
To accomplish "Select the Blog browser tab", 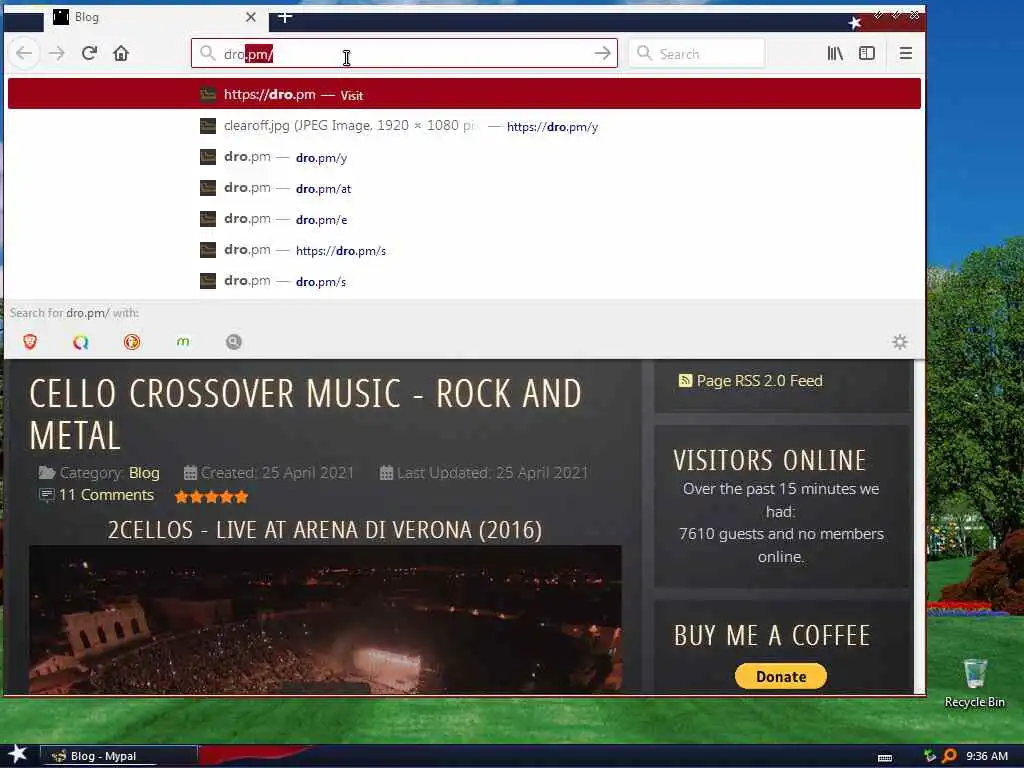I will (155, 17).
